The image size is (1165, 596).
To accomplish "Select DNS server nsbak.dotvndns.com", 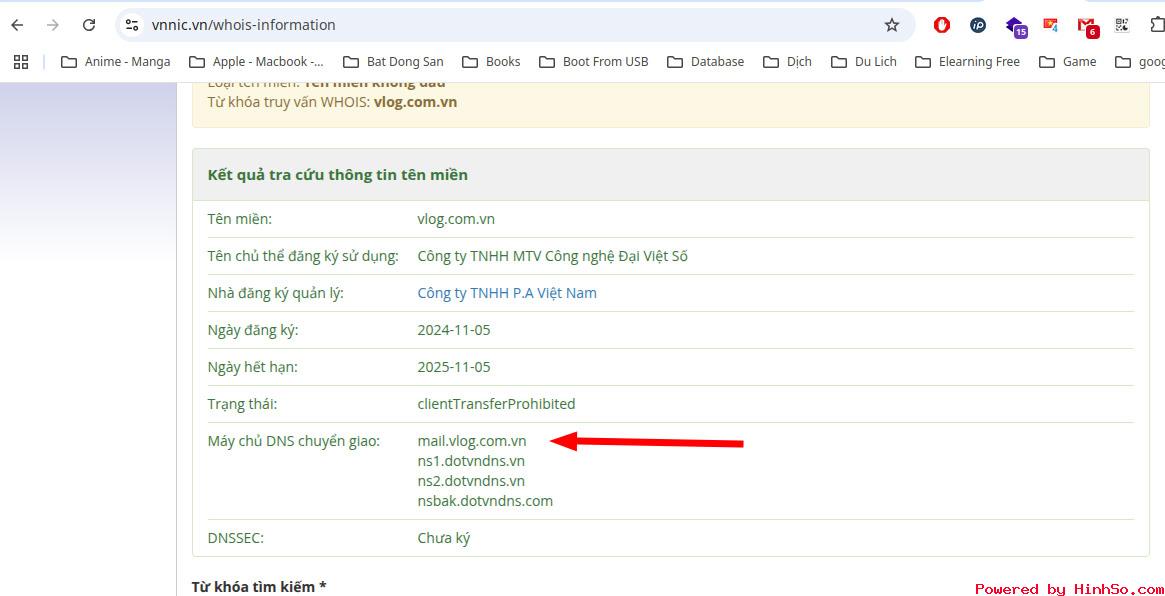I will [485, 501].
